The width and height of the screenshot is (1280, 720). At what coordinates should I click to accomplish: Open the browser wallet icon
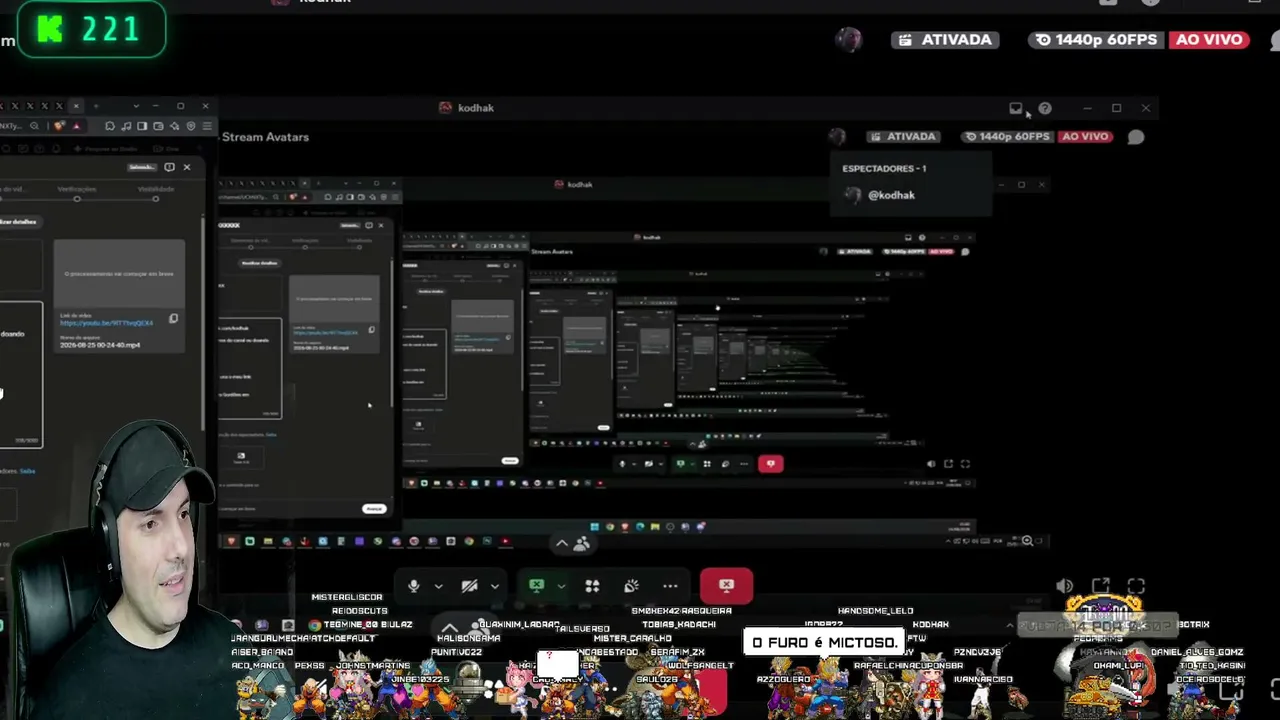coord(158,126)
